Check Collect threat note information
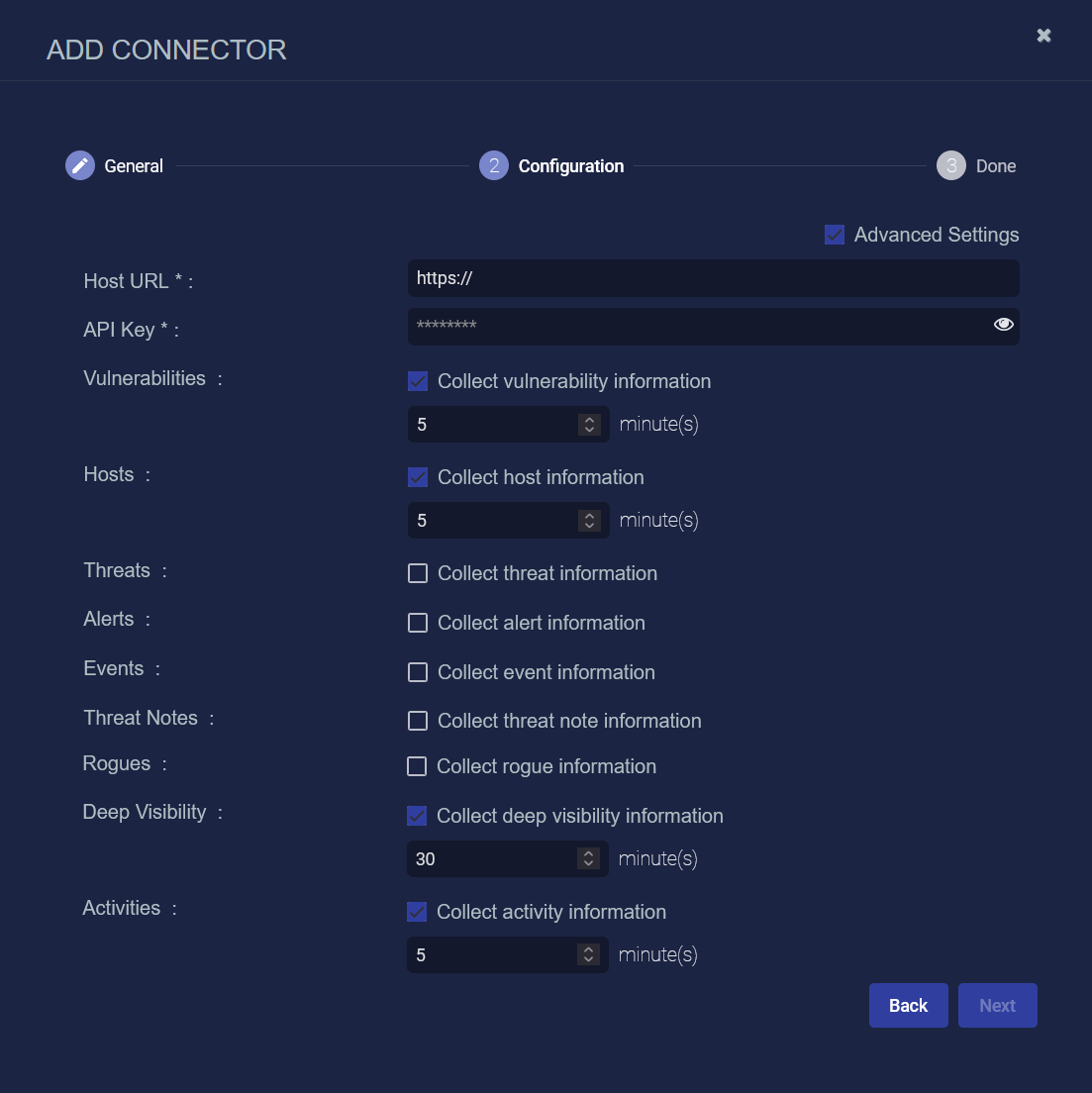Screen dimensions: 1092x1093 point(418,721)
